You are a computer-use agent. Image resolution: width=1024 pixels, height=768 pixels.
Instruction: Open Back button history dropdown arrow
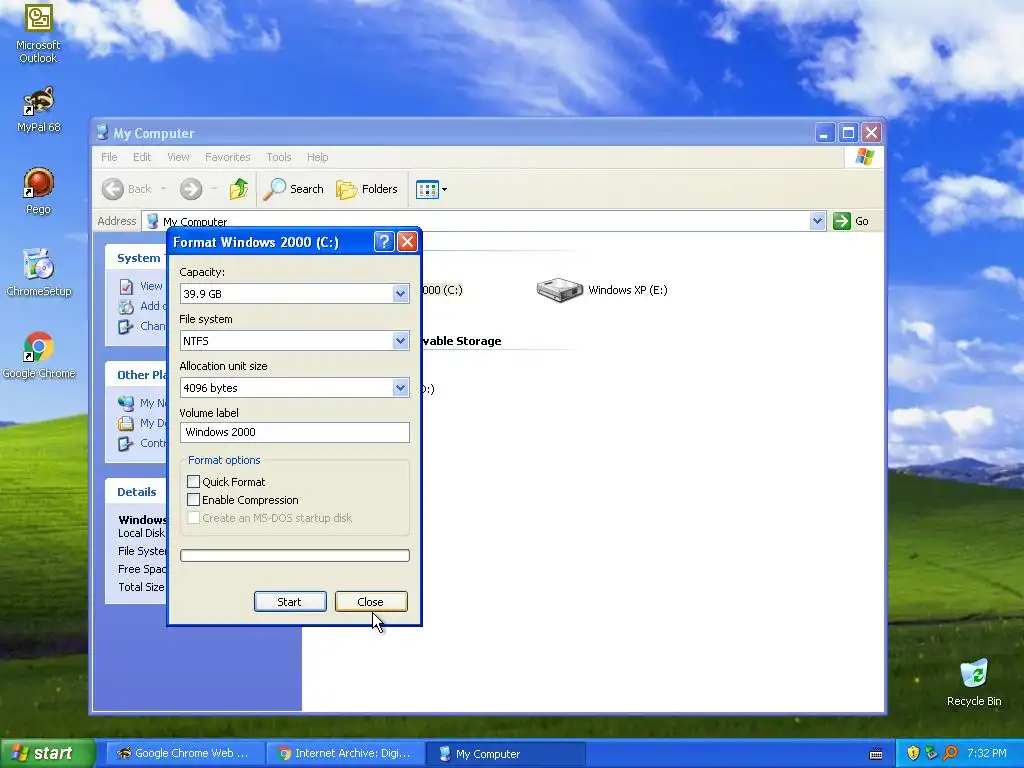click(x=163, y=189)
